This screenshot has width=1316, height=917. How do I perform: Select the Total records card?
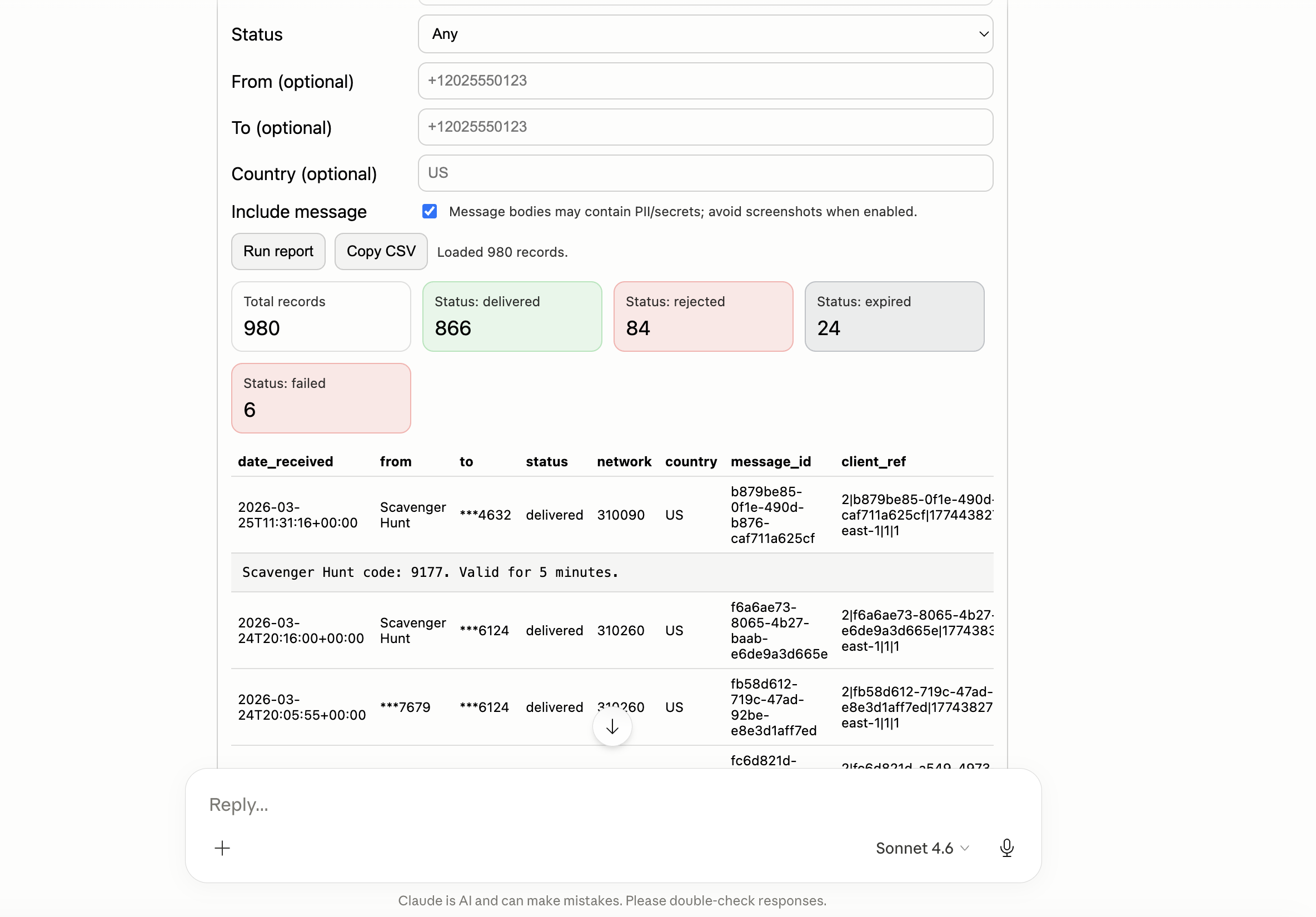pyautogui.click(x=321, y=316)
